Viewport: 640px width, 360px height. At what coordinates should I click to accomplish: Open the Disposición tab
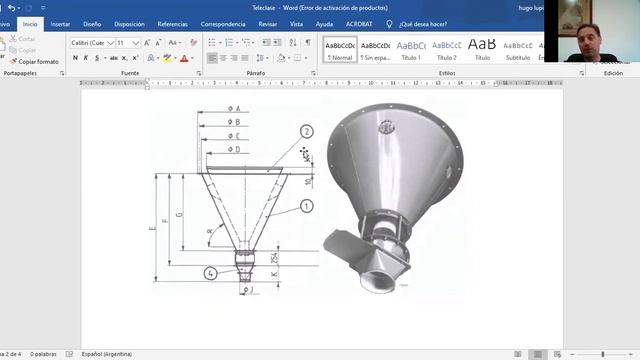coord(129,24)
